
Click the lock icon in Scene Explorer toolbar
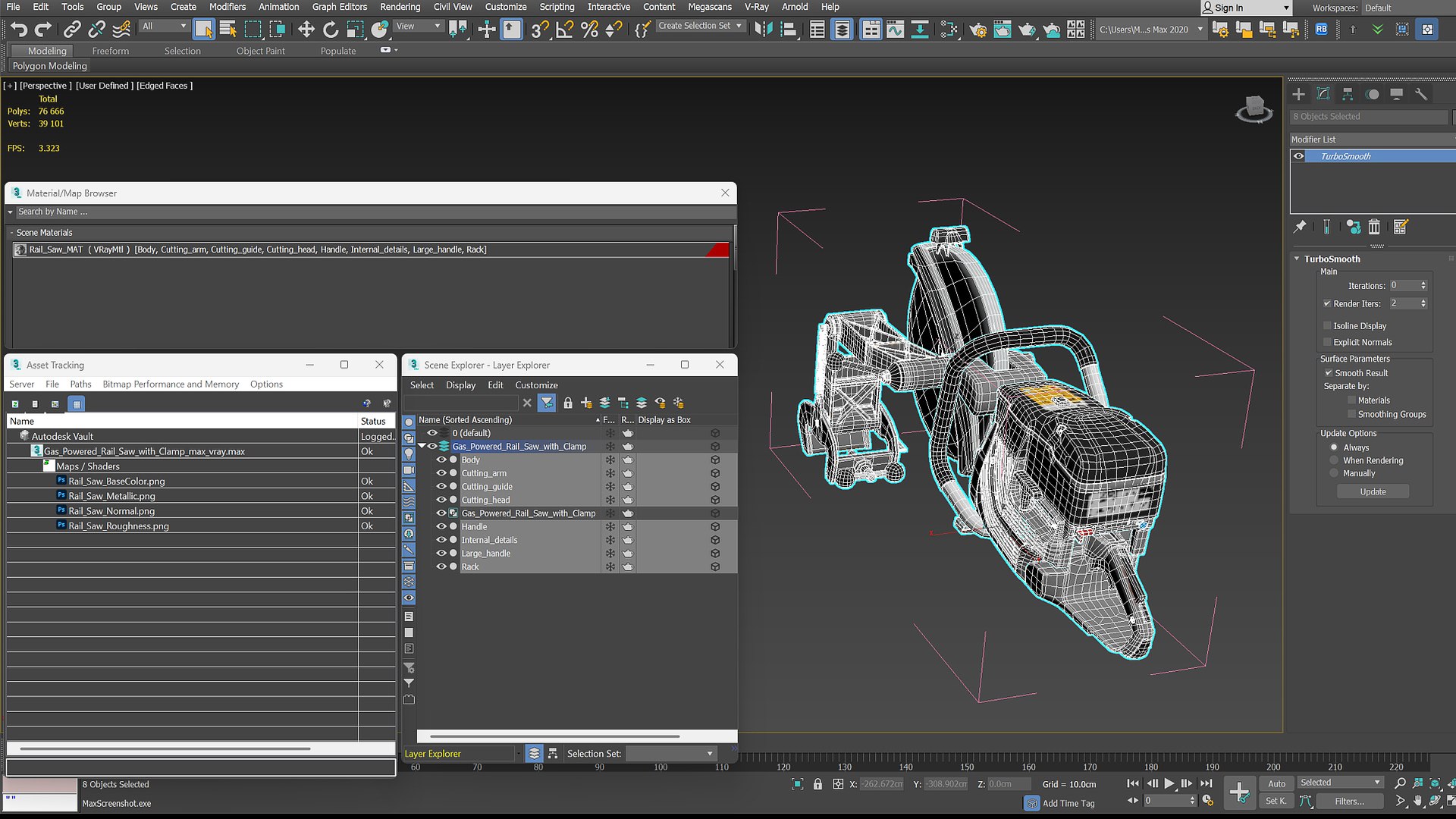tap(567, 403)
